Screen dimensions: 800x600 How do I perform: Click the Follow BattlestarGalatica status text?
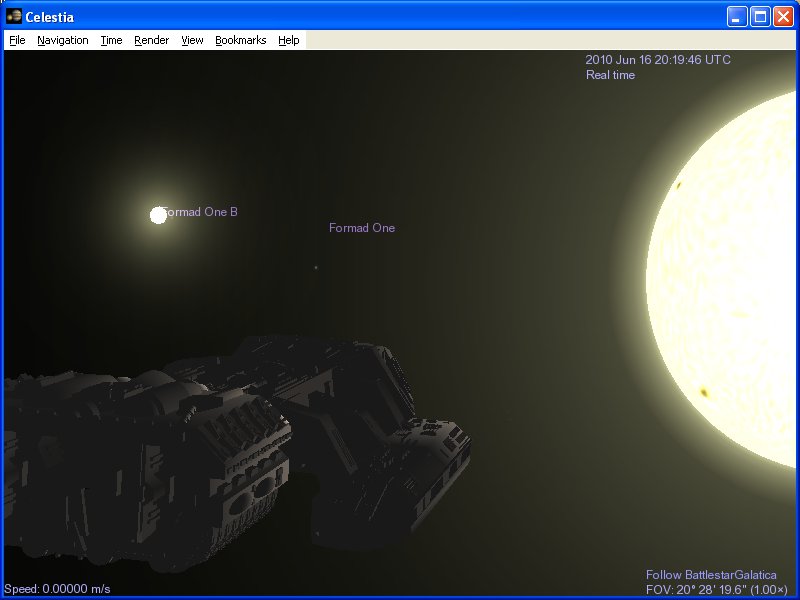pos(711,575)
